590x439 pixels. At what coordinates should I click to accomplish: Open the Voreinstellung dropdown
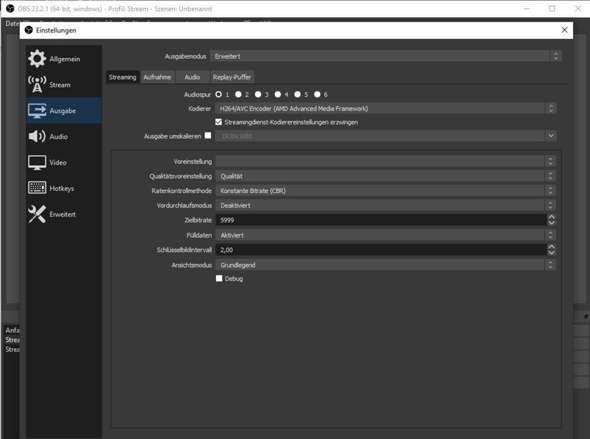[385, 162]
